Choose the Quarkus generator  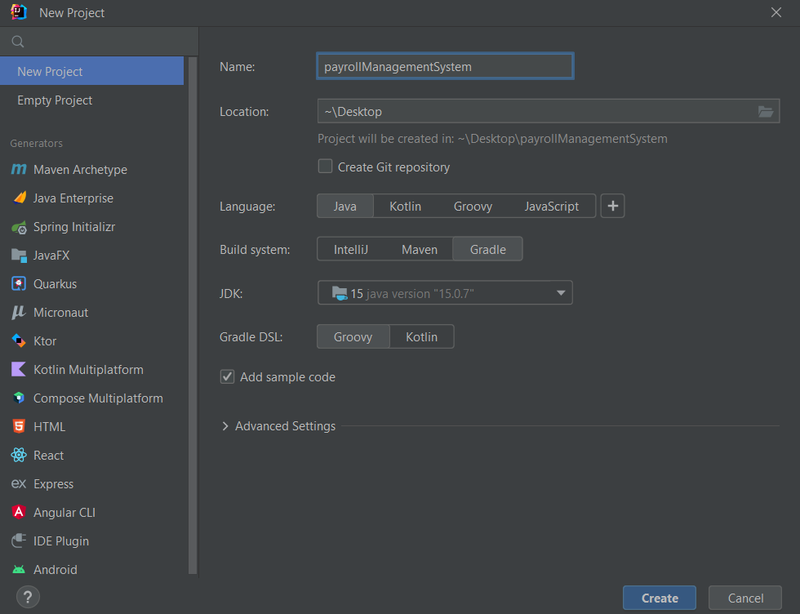click(56, 283)
